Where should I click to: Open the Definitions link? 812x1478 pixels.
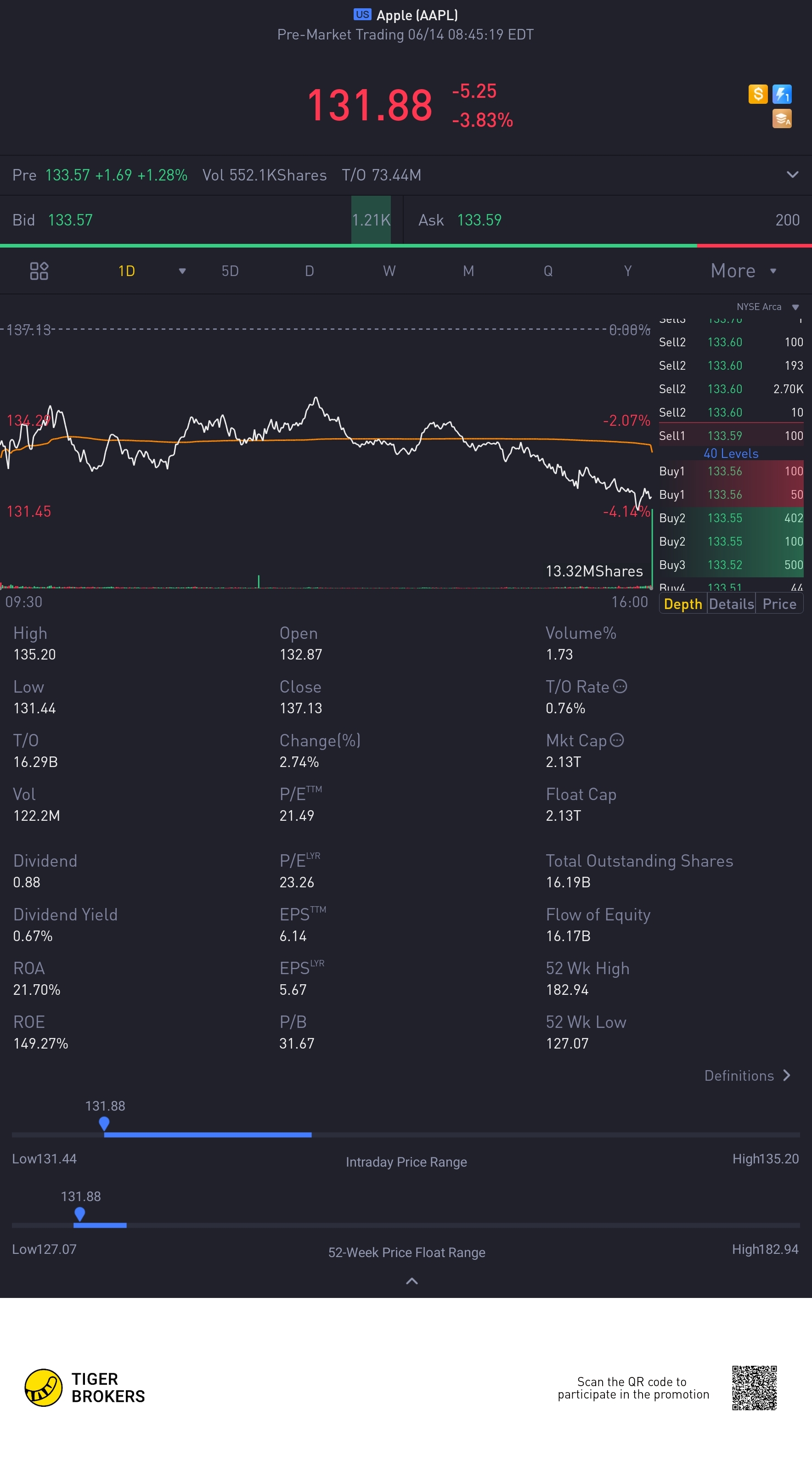coord(739,1075)
